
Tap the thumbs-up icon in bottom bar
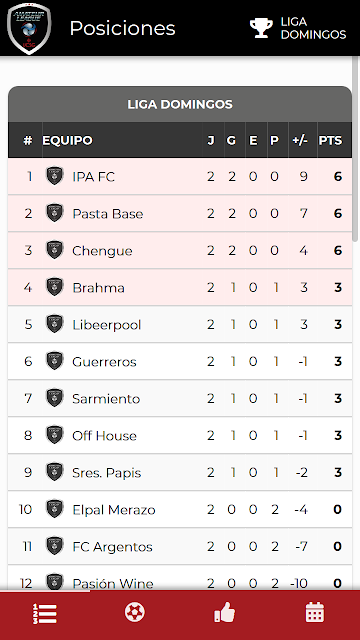(x=225, y=613)
